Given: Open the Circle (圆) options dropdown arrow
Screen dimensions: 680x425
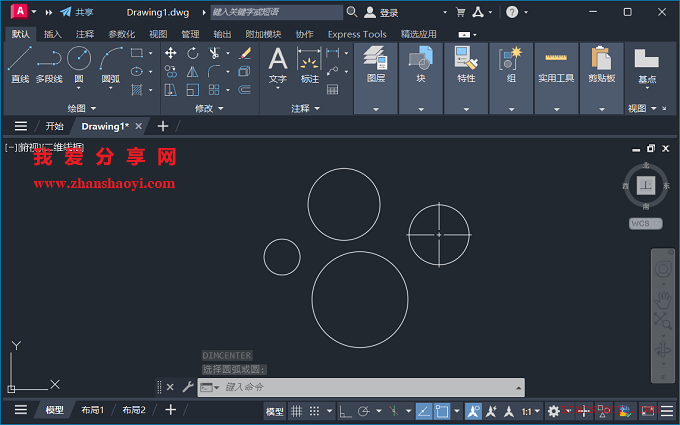Looking at the screenshot, I should 79,88.
